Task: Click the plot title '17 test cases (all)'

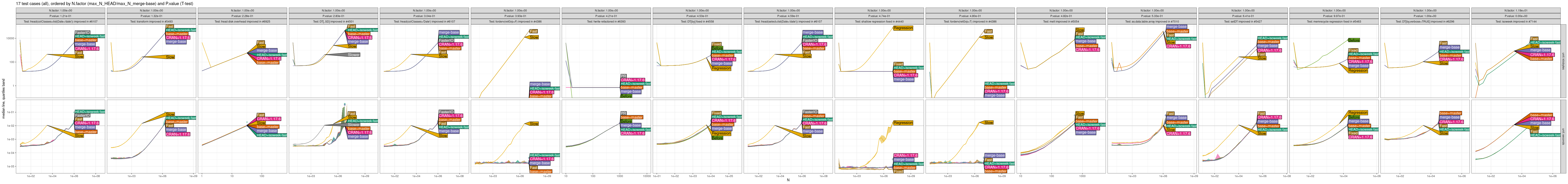Action: pyautogui.click(x=36, y=4)
